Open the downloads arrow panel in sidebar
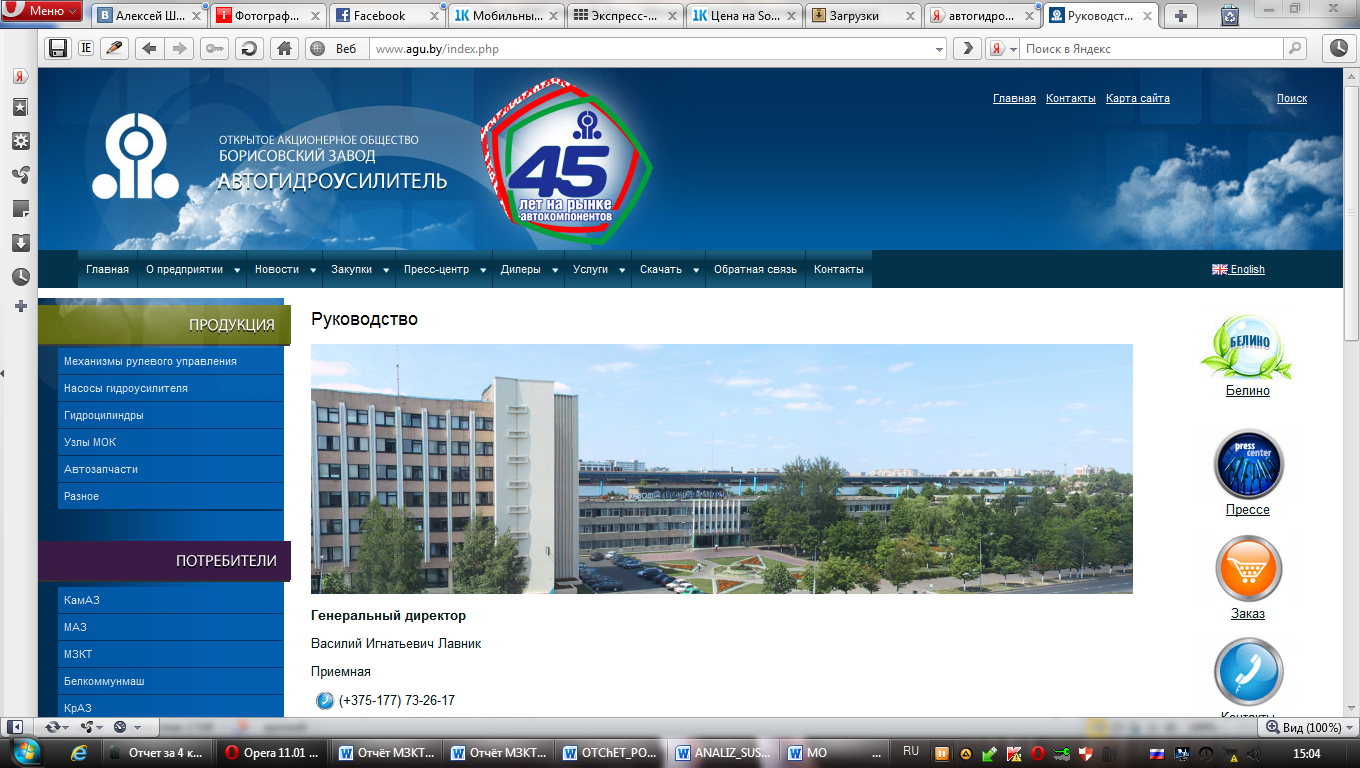Viewport: 1360px width, 768px height. coord(20,243)
